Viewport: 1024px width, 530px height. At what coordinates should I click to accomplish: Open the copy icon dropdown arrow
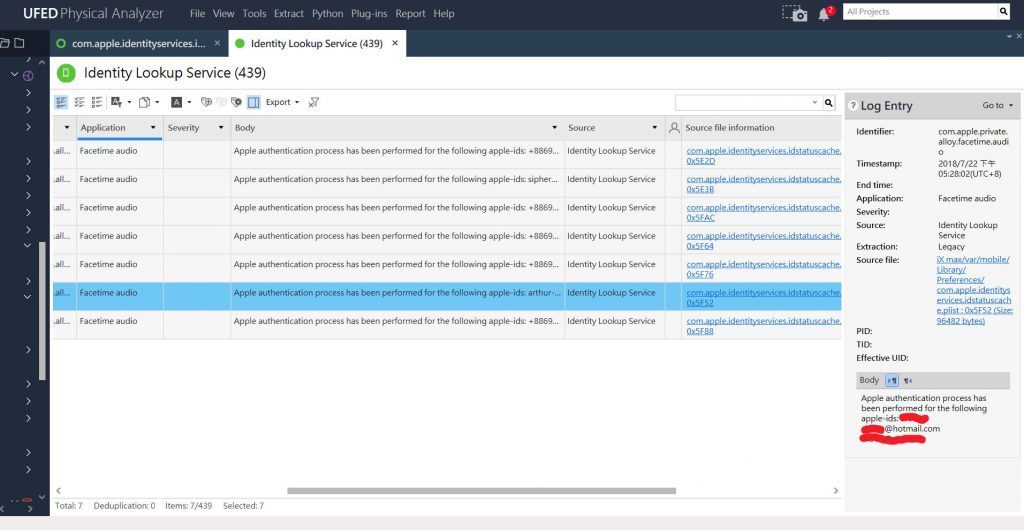point(157,102)
